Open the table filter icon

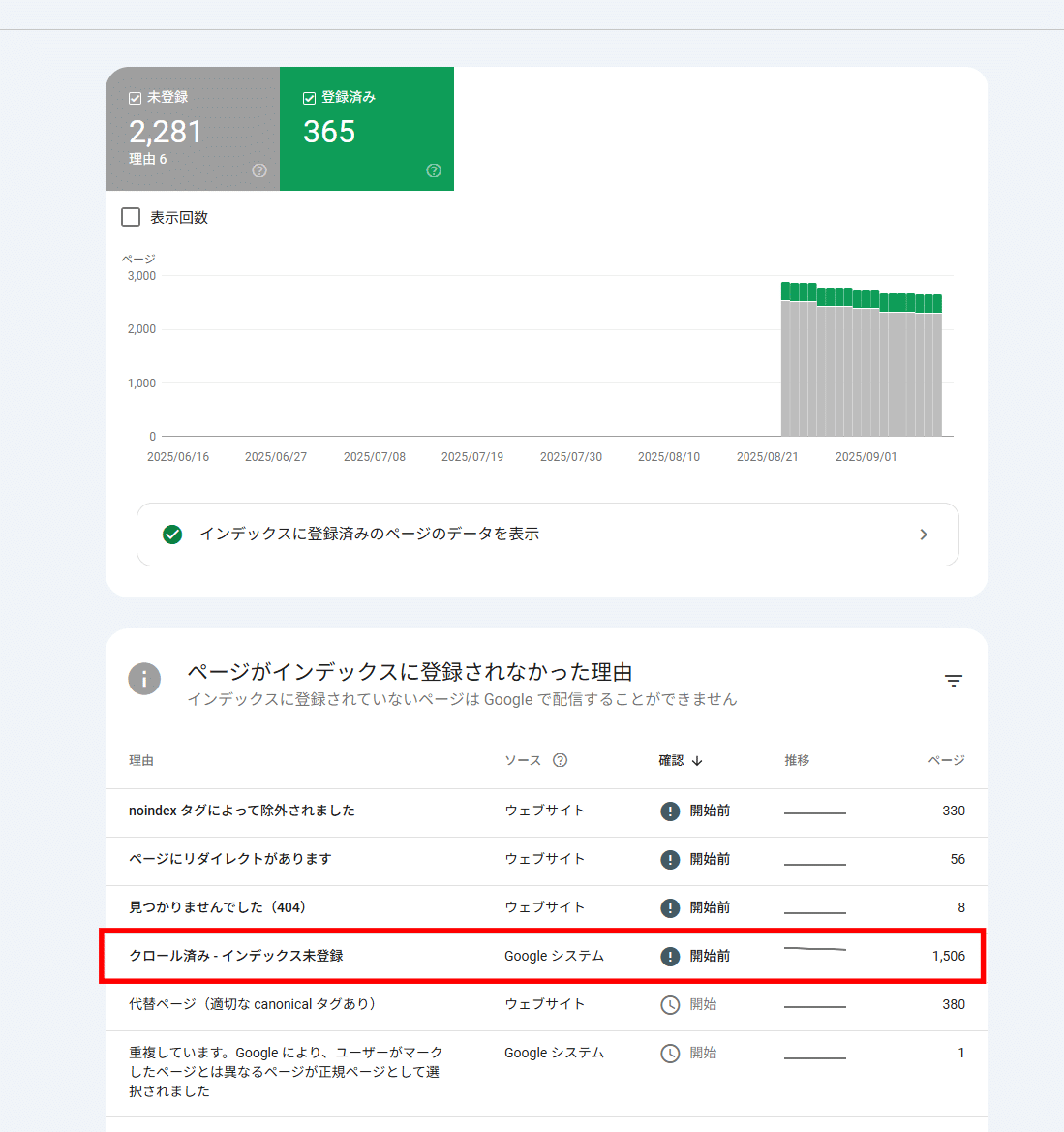(x=954, y=681)
